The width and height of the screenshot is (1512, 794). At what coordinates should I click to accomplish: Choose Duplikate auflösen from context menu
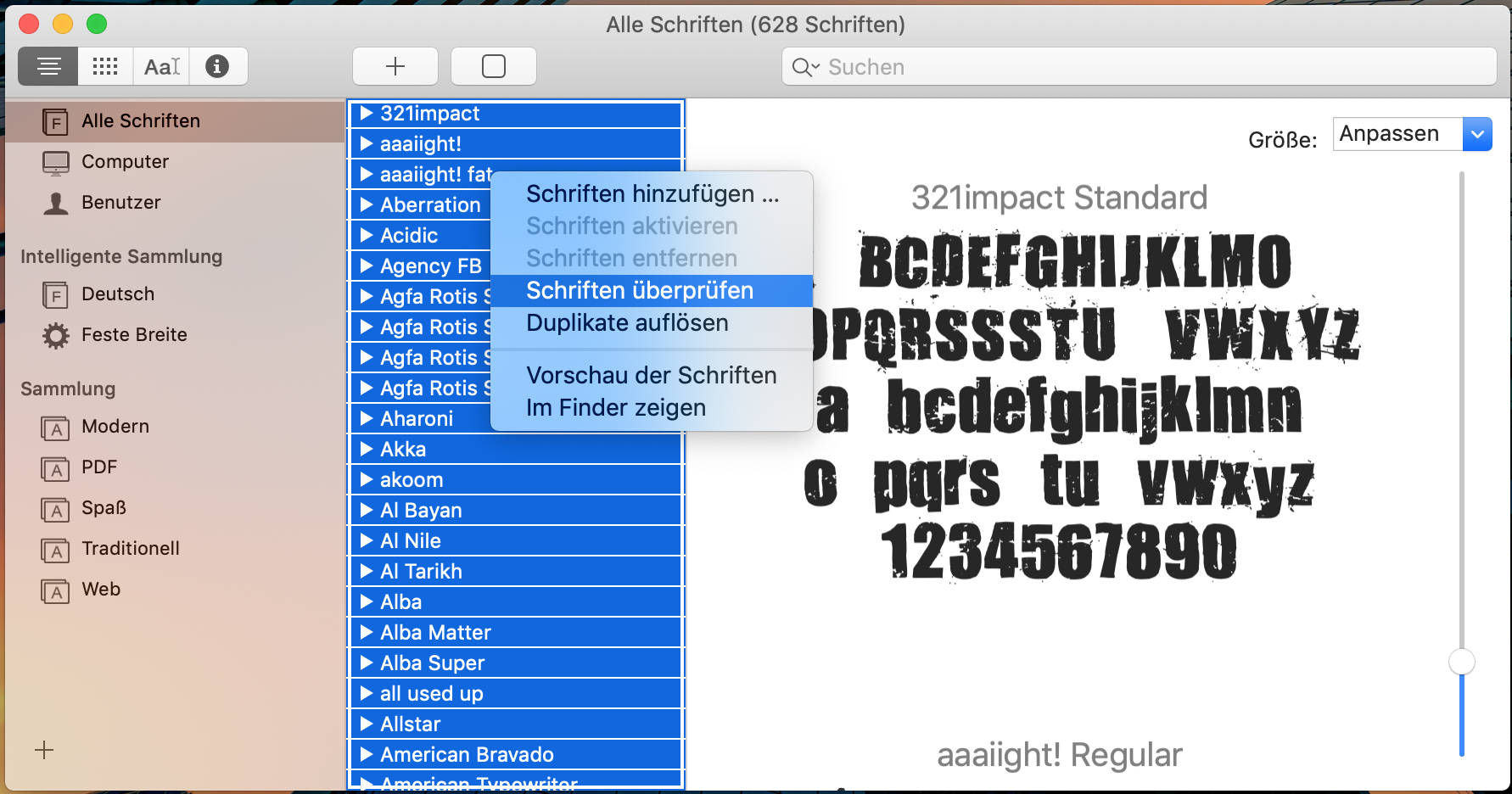pos(627,323)
